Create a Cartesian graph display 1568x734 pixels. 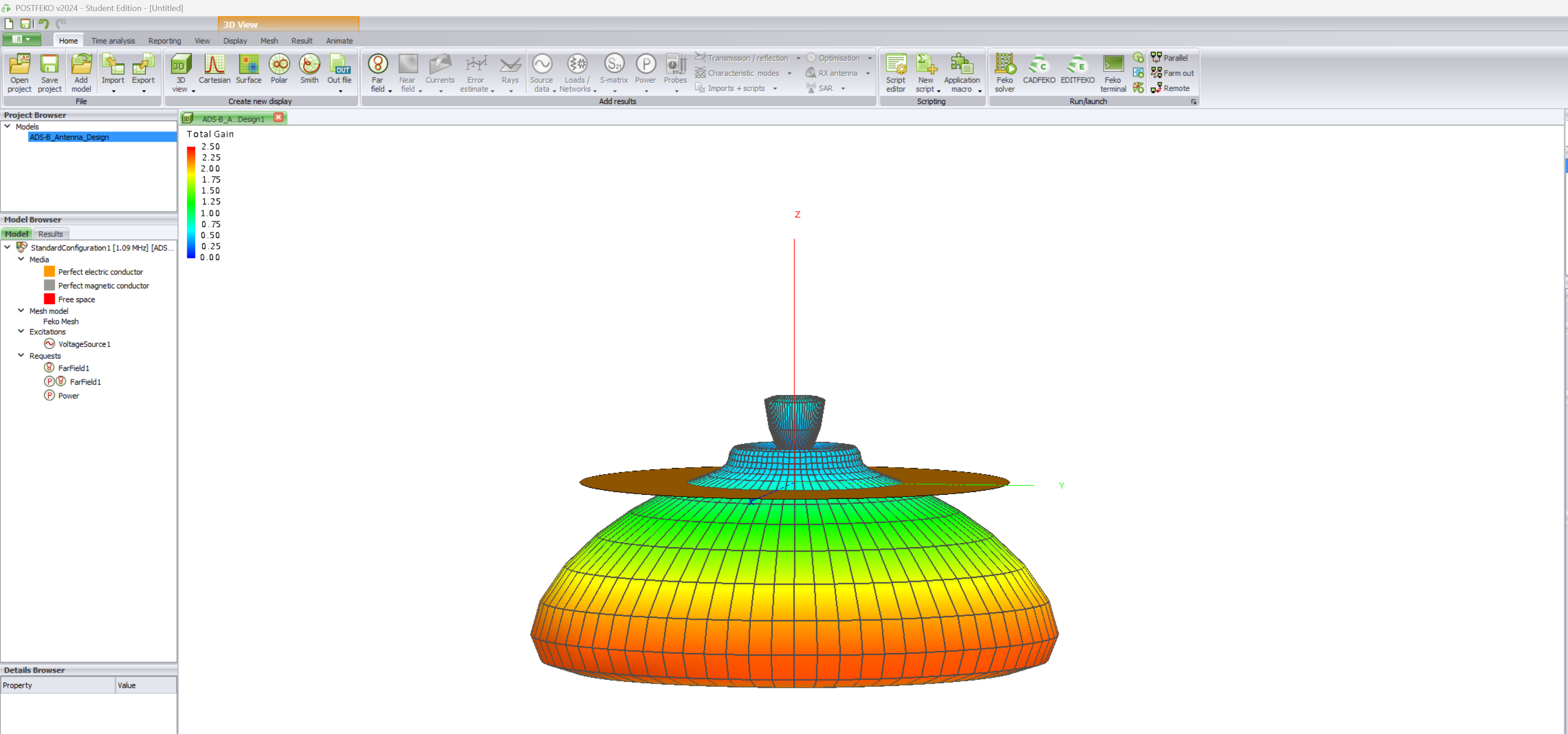214,69
